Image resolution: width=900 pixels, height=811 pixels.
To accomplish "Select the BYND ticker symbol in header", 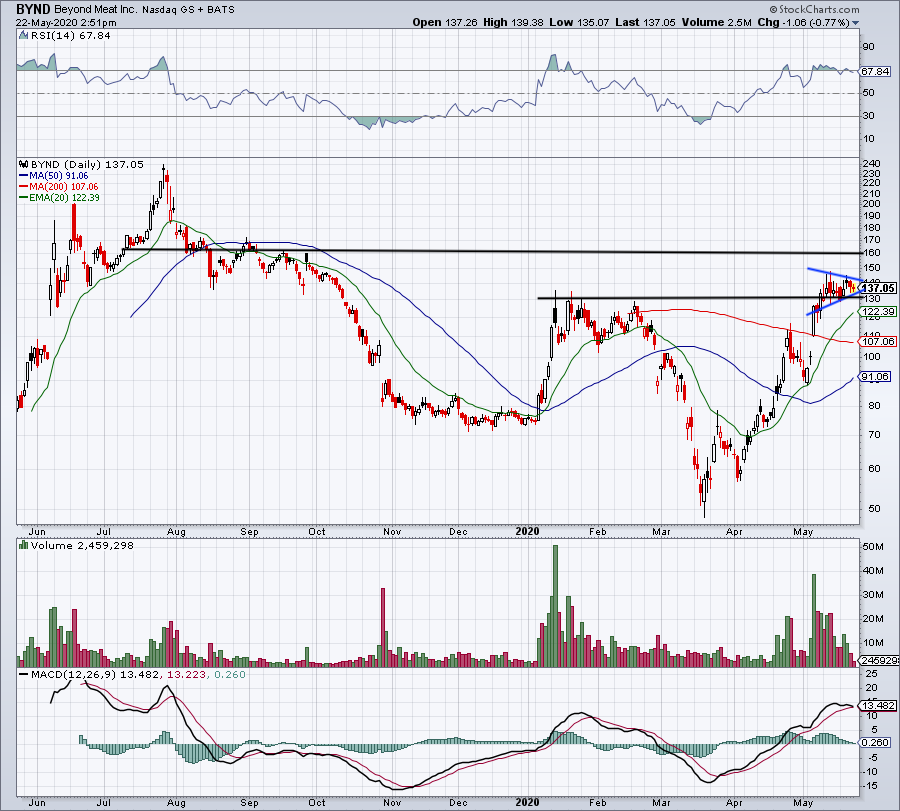I will [33, 9].
